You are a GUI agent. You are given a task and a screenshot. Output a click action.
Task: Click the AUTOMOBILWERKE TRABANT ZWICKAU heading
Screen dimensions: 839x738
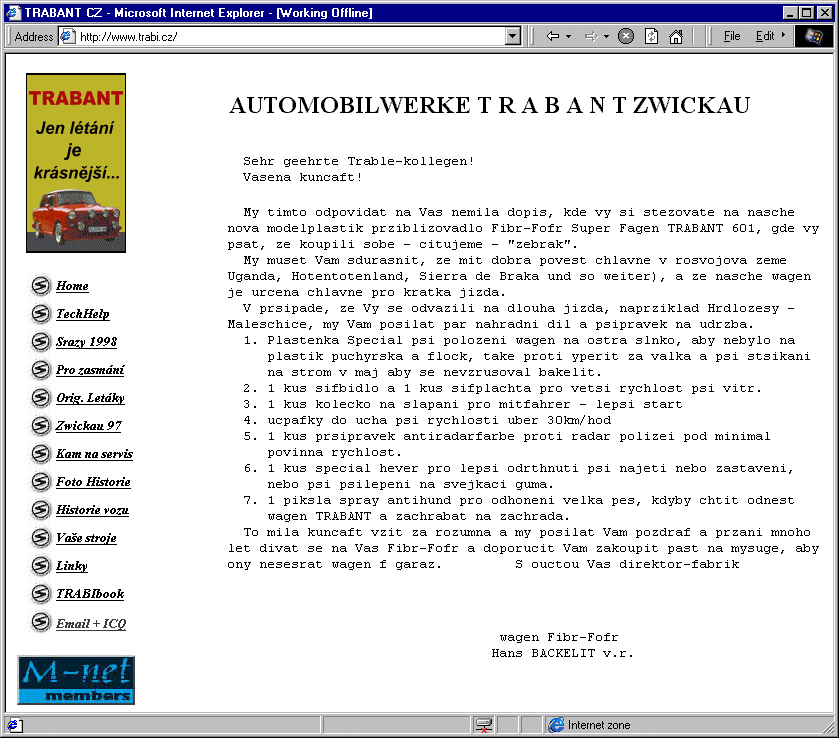coord(490,105)
